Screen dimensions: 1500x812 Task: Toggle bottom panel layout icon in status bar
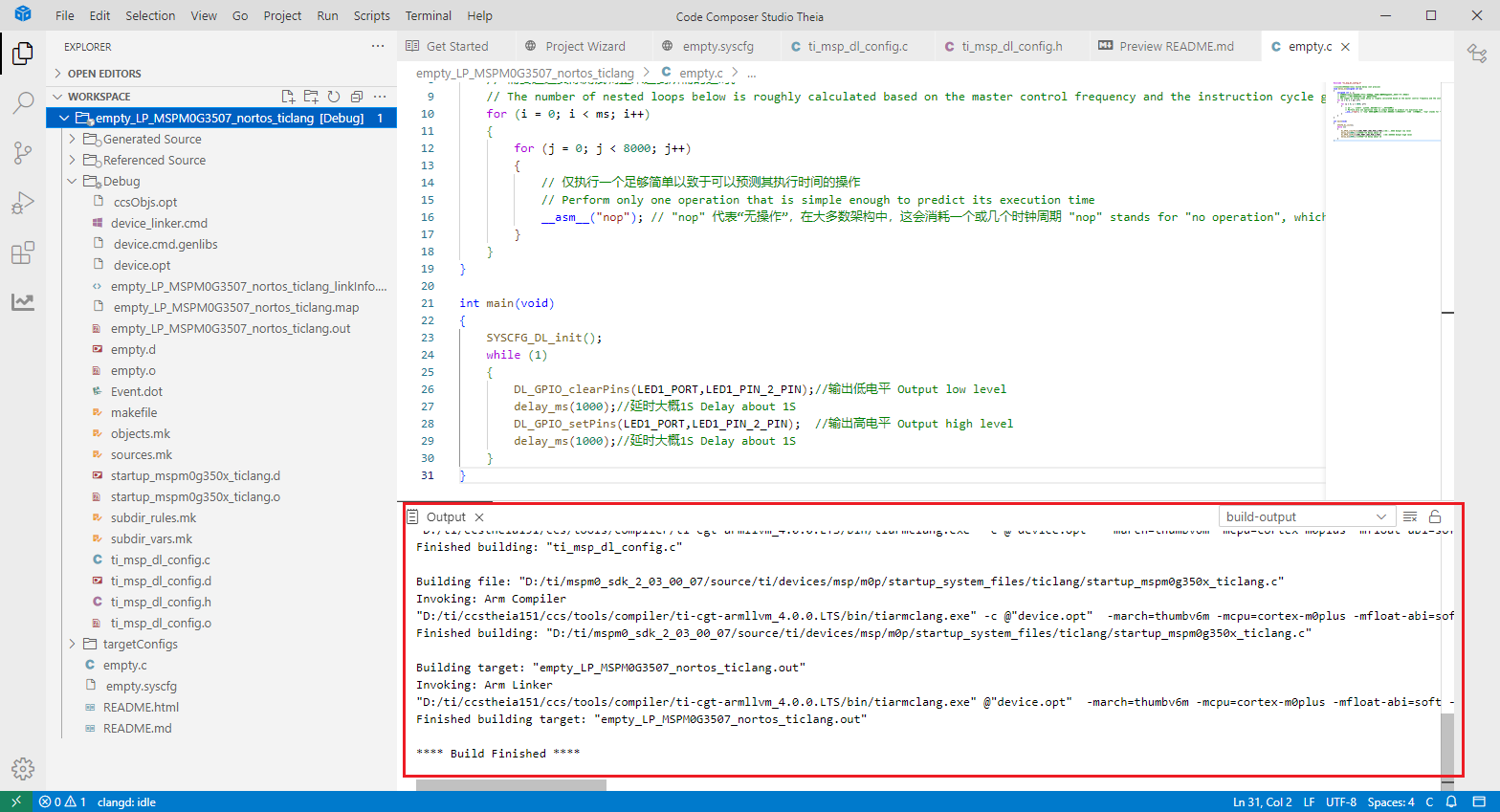point(1479,801)
